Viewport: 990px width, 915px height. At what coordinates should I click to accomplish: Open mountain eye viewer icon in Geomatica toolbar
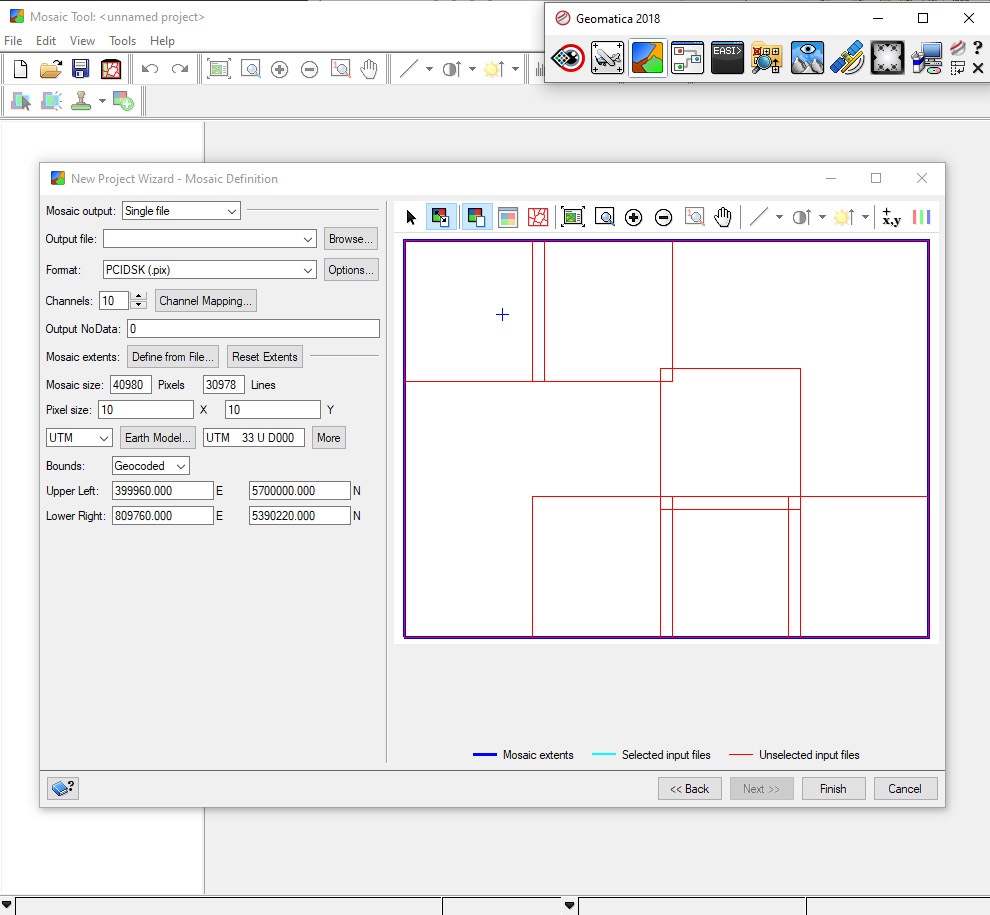(x=807, y=58)
